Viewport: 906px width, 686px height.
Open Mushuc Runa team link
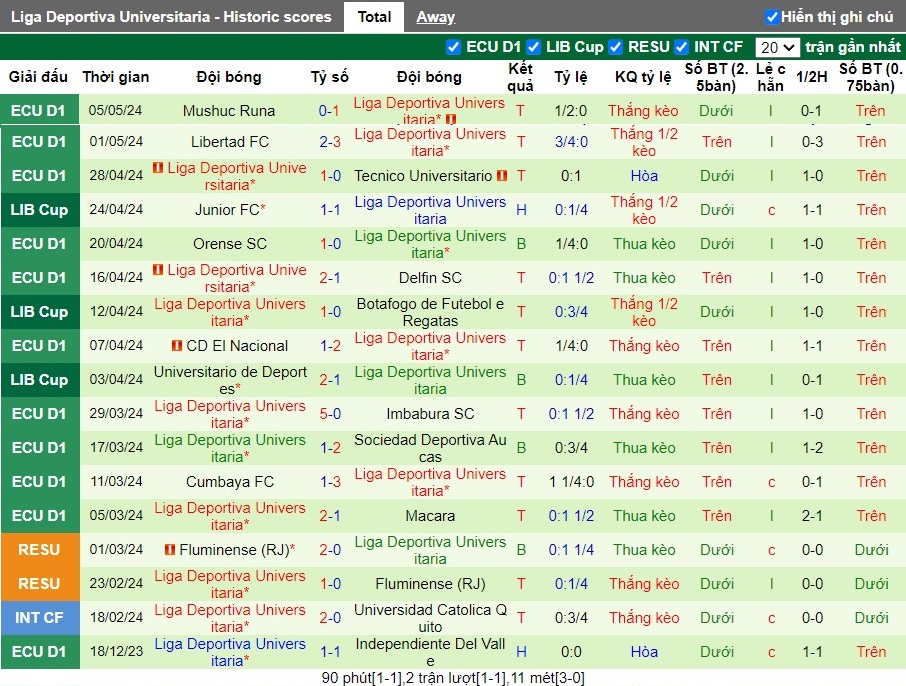tap(229, 110)
